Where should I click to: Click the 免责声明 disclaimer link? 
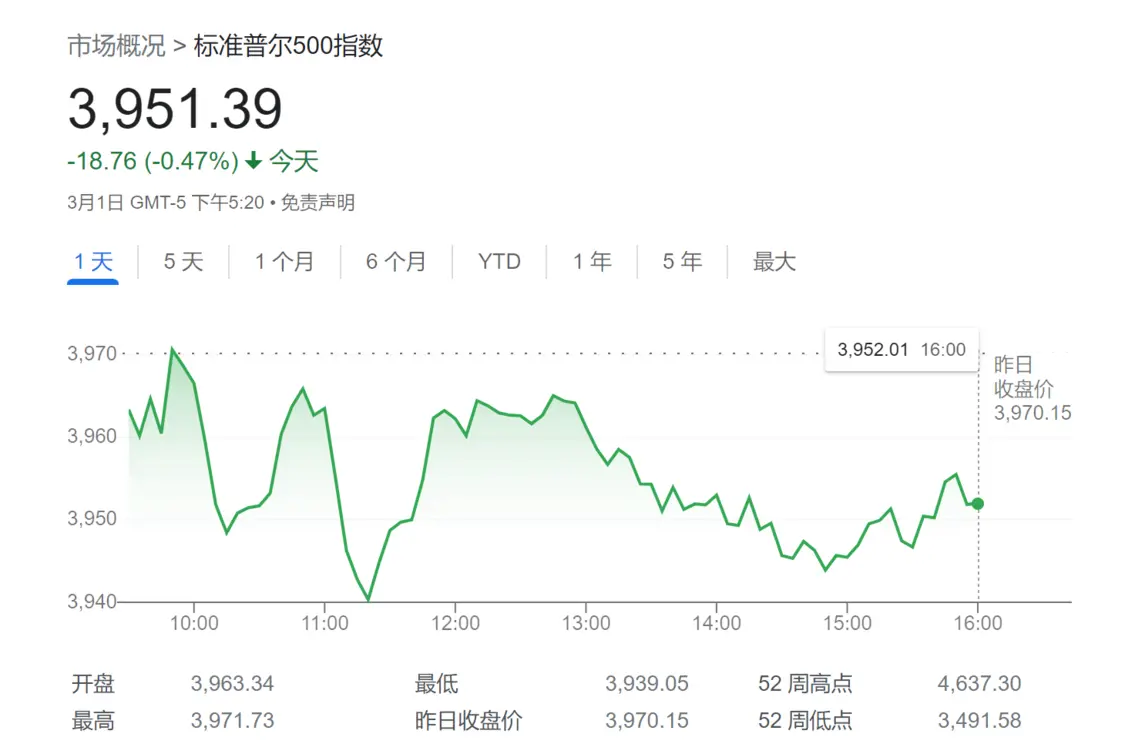pos(317,203)
